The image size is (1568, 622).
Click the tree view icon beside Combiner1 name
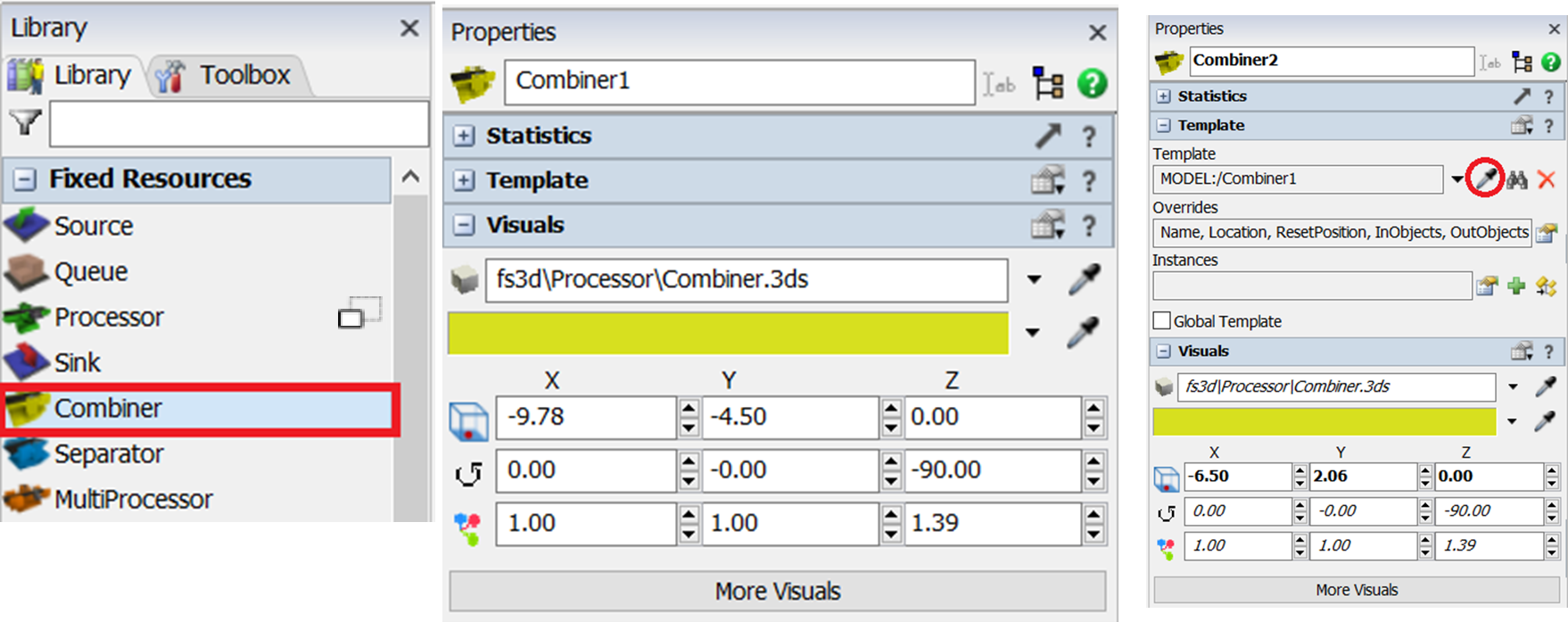pos(1048,83)
